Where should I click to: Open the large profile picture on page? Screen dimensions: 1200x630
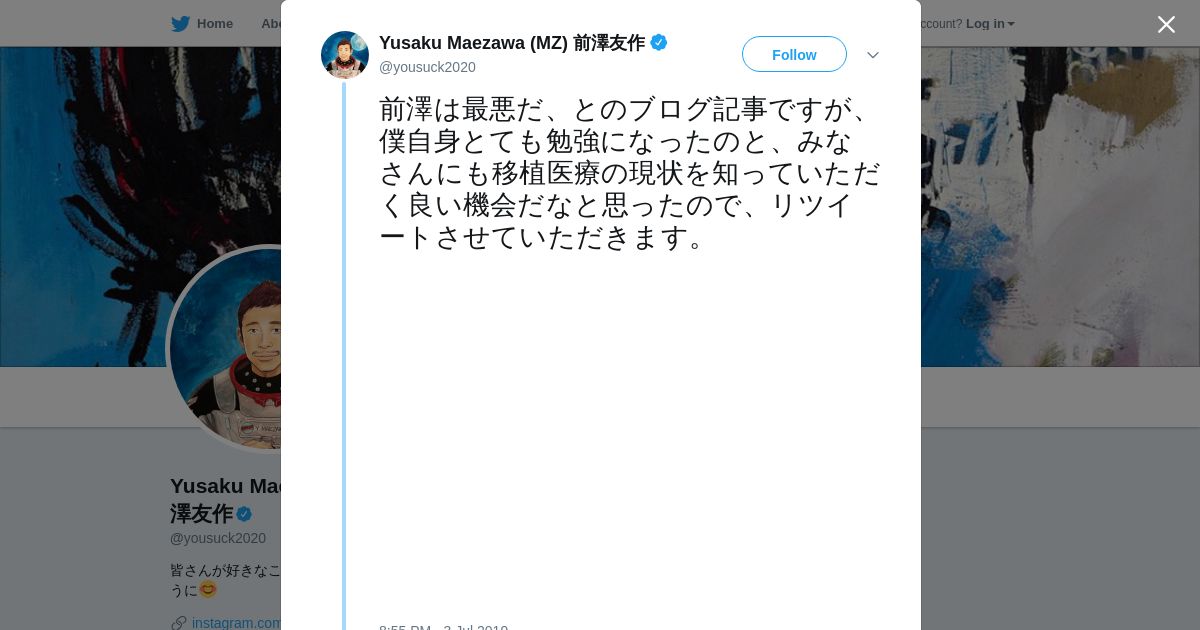pyautogui.click(x=225, y=348)
